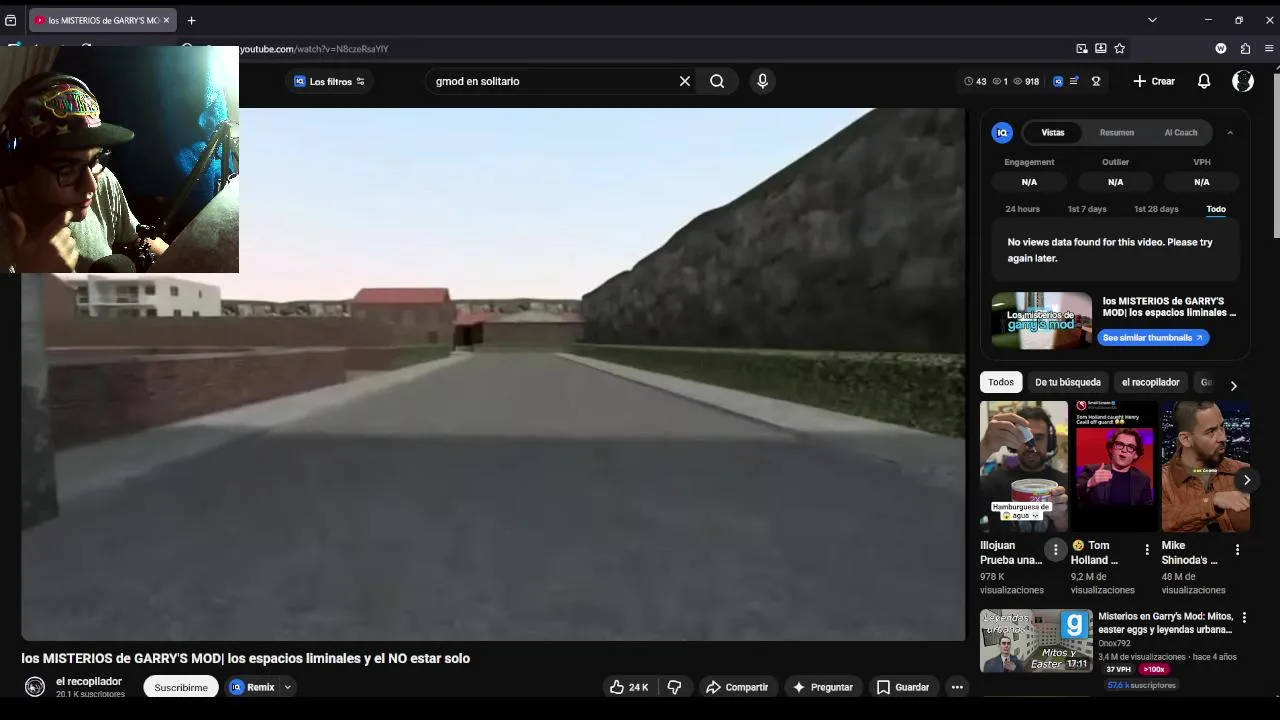The image size is (1280, 720).
Task: Open the Mike Shinoda short thumbnail
Action: pos(1206,466)
